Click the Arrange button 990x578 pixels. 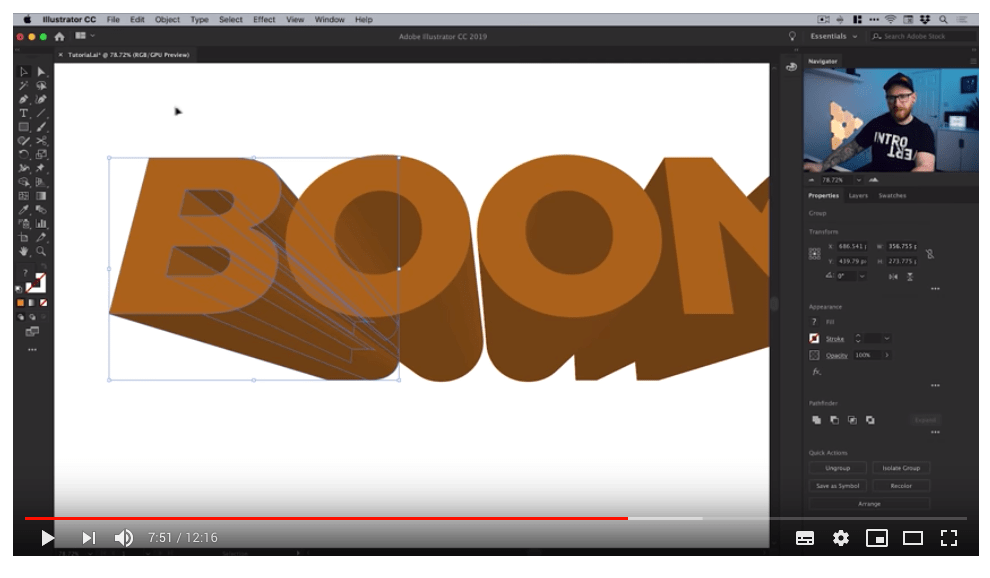click(869, 504)
